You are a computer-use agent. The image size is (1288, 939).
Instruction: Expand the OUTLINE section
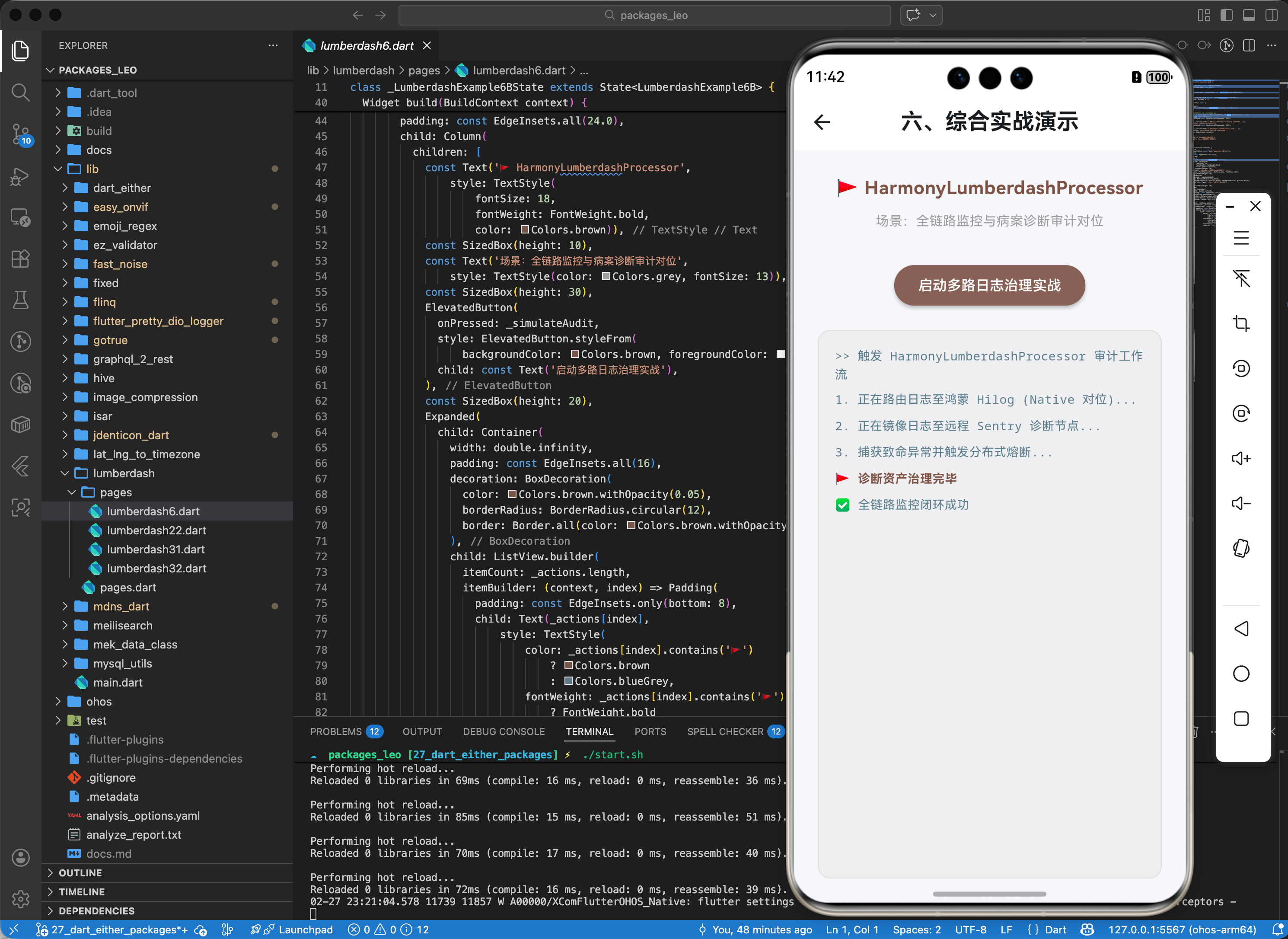(80, 872)
